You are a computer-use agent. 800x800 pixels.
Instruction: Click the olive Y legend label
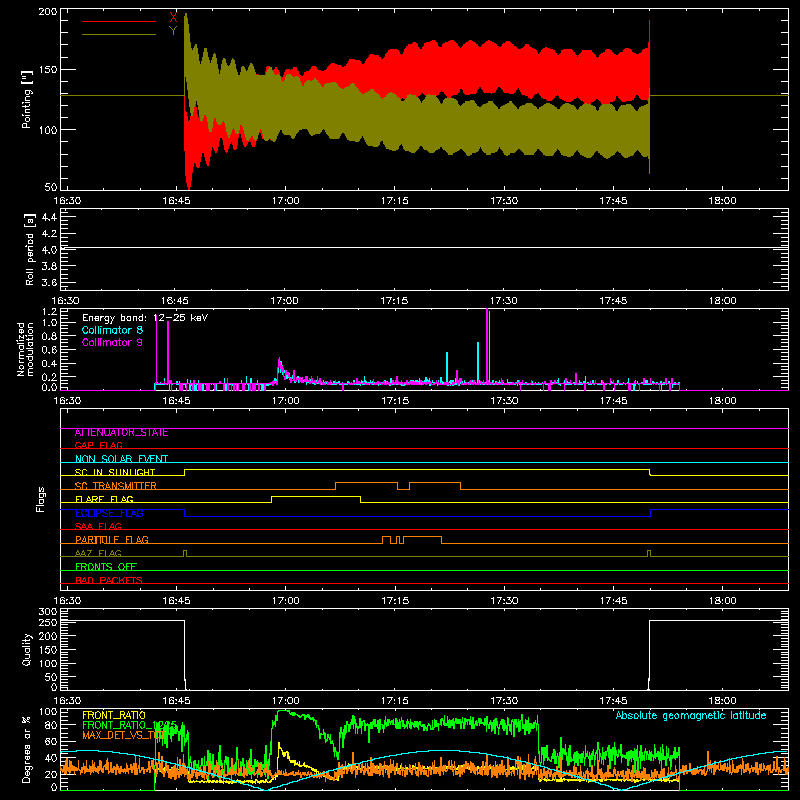[173, 31]
